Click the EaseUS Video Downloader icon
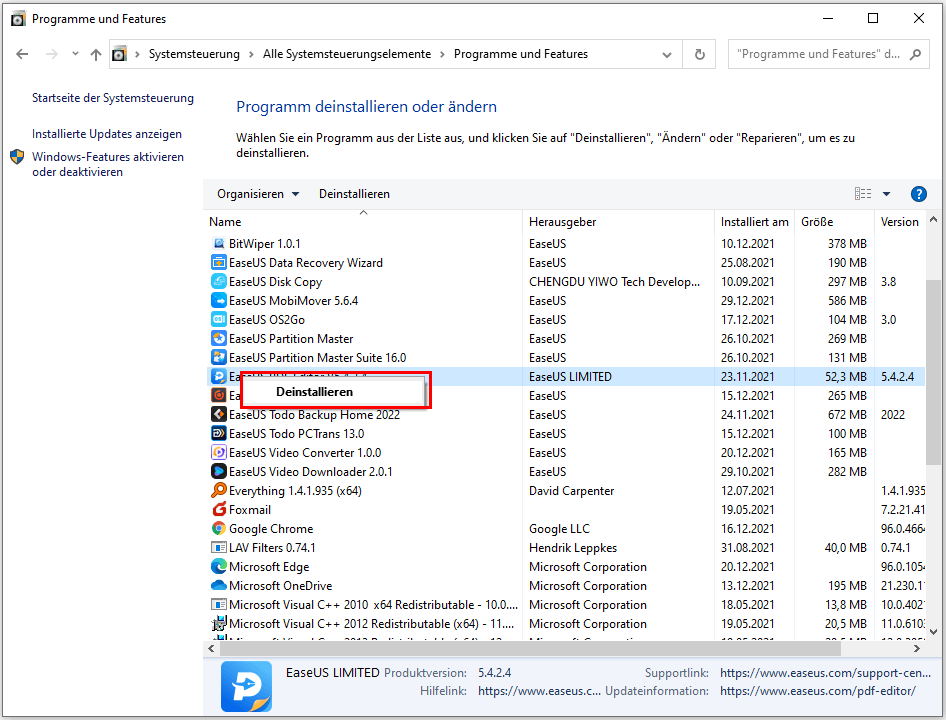The height and width of the screenshot is (720, 946). (219, 472)
